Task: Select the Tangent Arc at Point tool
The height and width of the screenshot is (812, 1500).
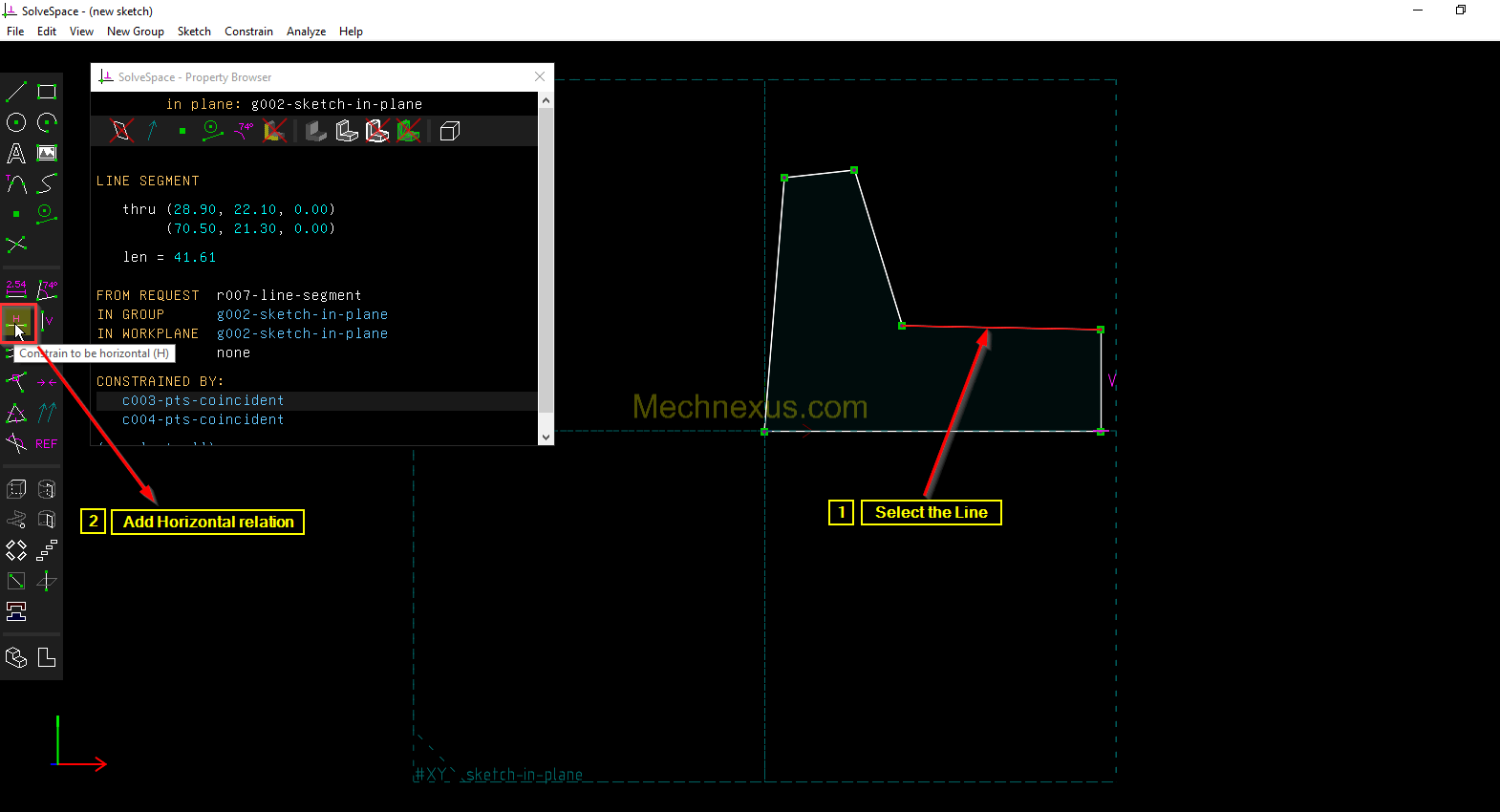Action: (16, 183)
